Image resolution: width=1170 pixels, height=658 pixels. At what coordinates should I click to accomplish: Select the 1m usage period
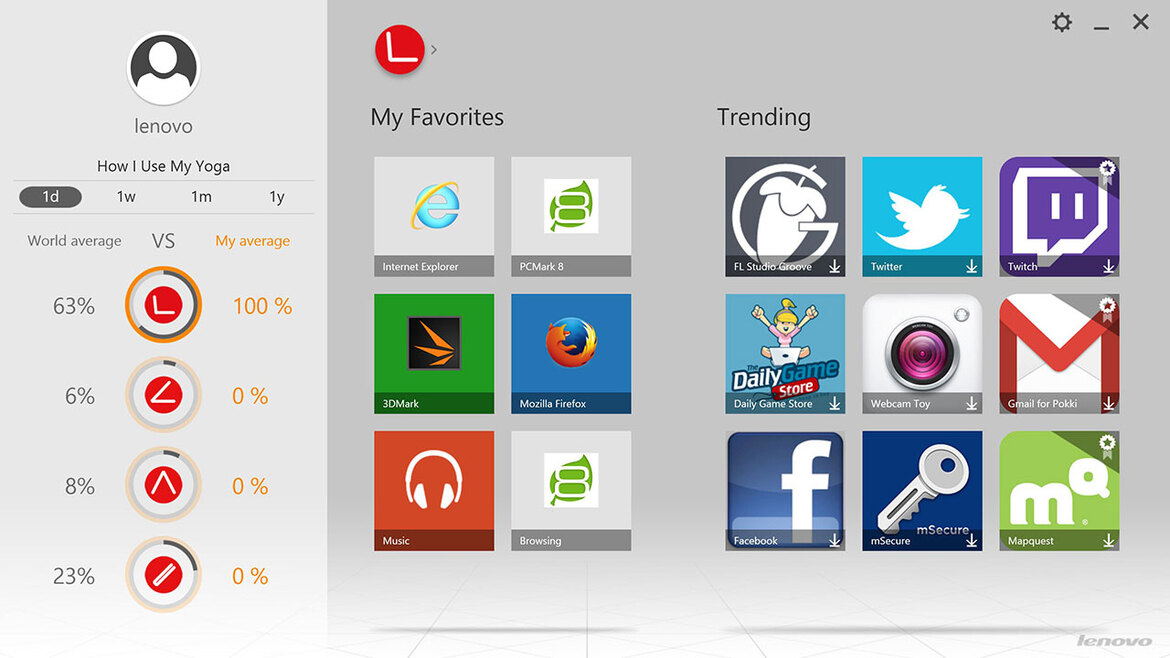coord(201,197)
